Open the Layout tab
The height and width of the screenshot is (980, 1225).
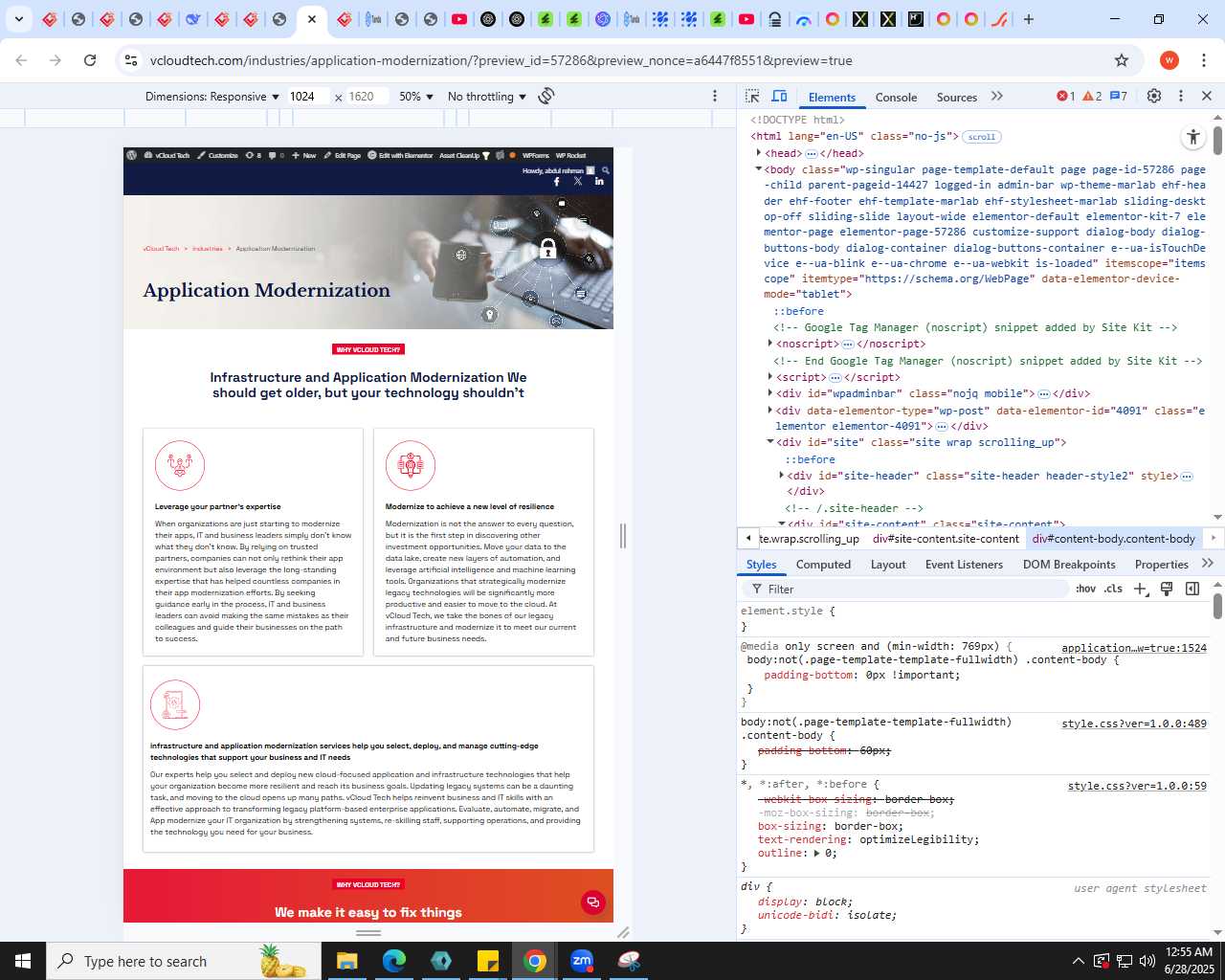[888, 565]
